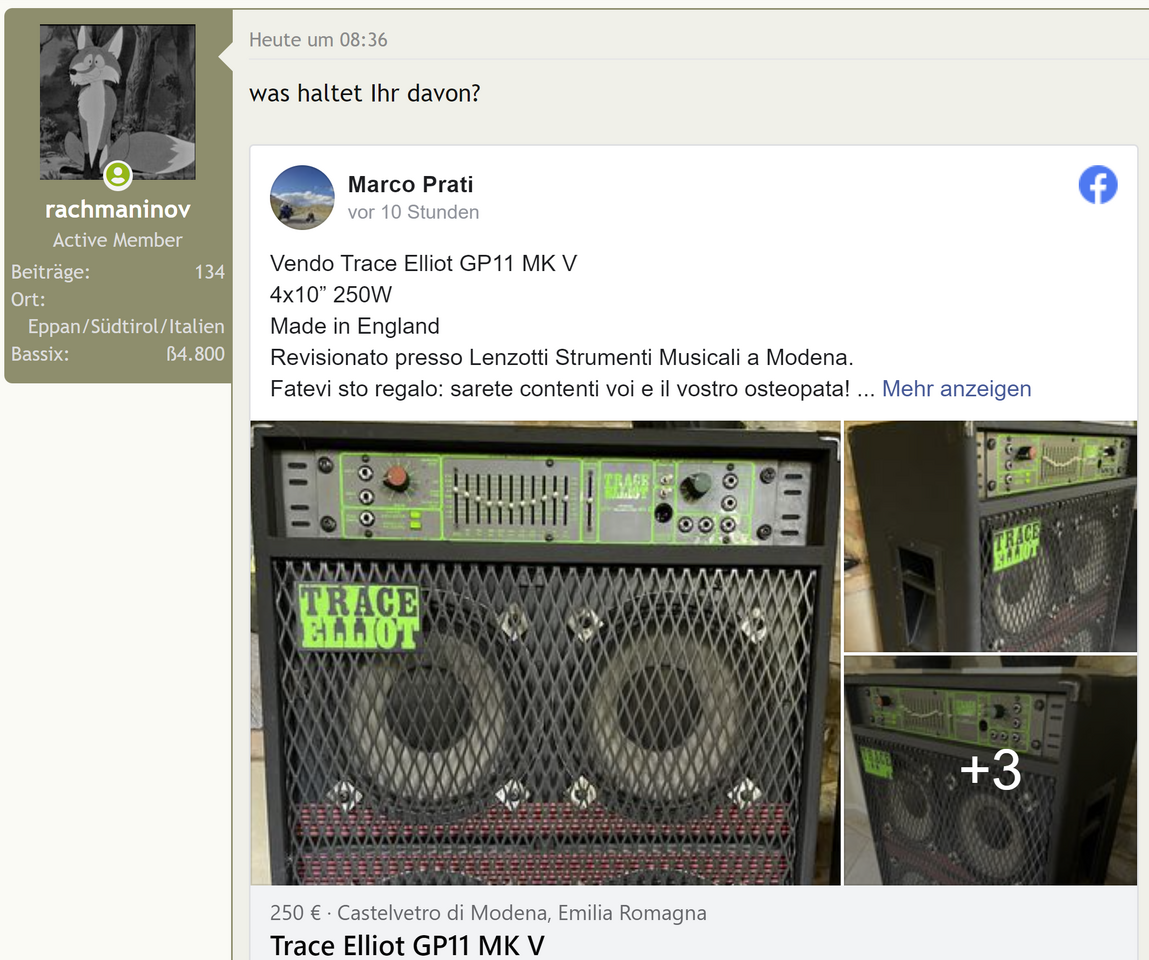1149x960 pixels.
Task: Click the 'Made in England' line
Action: [x=355, y=326]
